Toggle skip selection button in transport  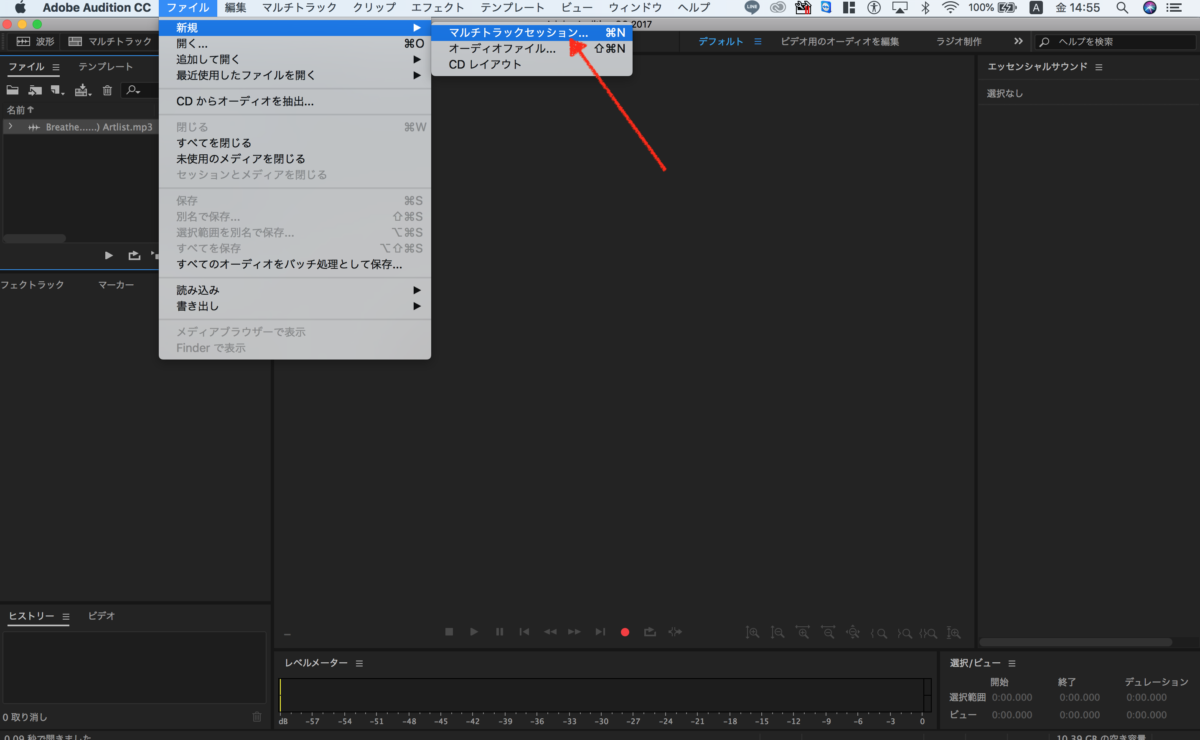tap(676, 632)
